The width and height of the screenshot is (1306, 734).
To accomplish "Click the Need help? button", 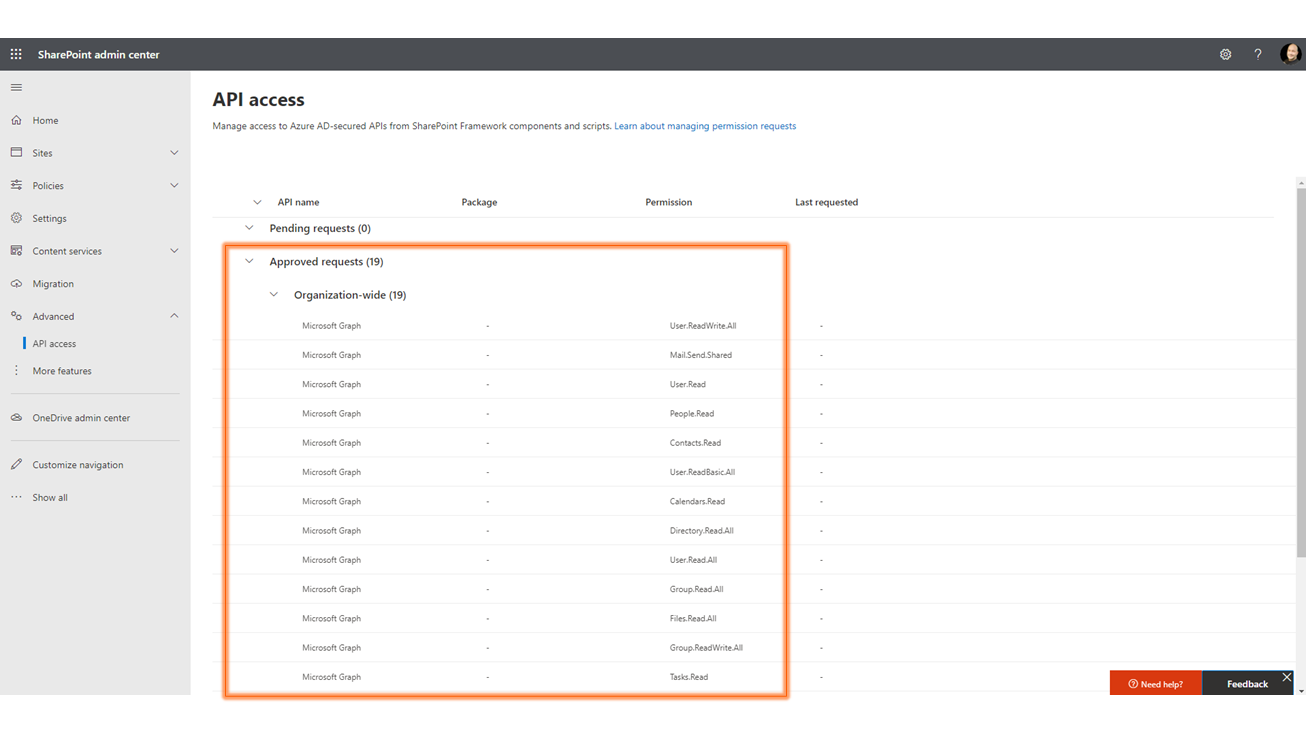I will click(x=1155, y=684).
